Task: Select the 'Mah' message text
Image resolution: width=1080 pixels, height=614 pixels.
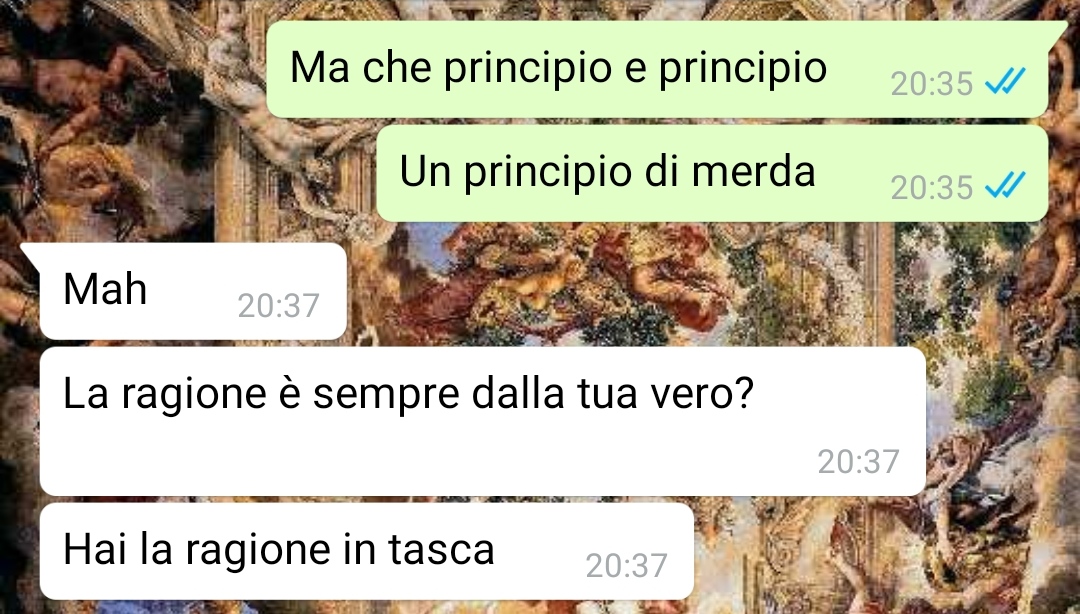Action: coord(105,289)
